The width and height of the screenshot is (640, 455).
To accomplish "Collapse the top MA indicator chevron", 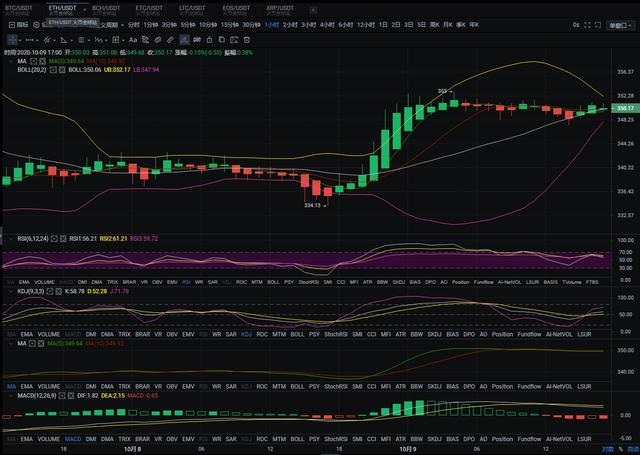I will (11, 61).
